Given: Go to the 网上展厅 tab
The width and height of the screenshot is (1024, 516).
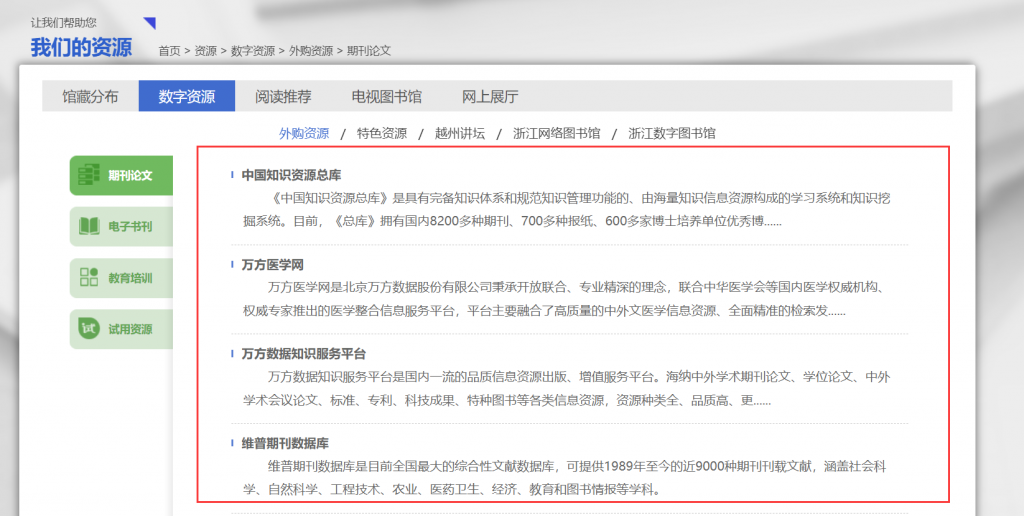Looking at the screenshot, I should coord(490,97).
